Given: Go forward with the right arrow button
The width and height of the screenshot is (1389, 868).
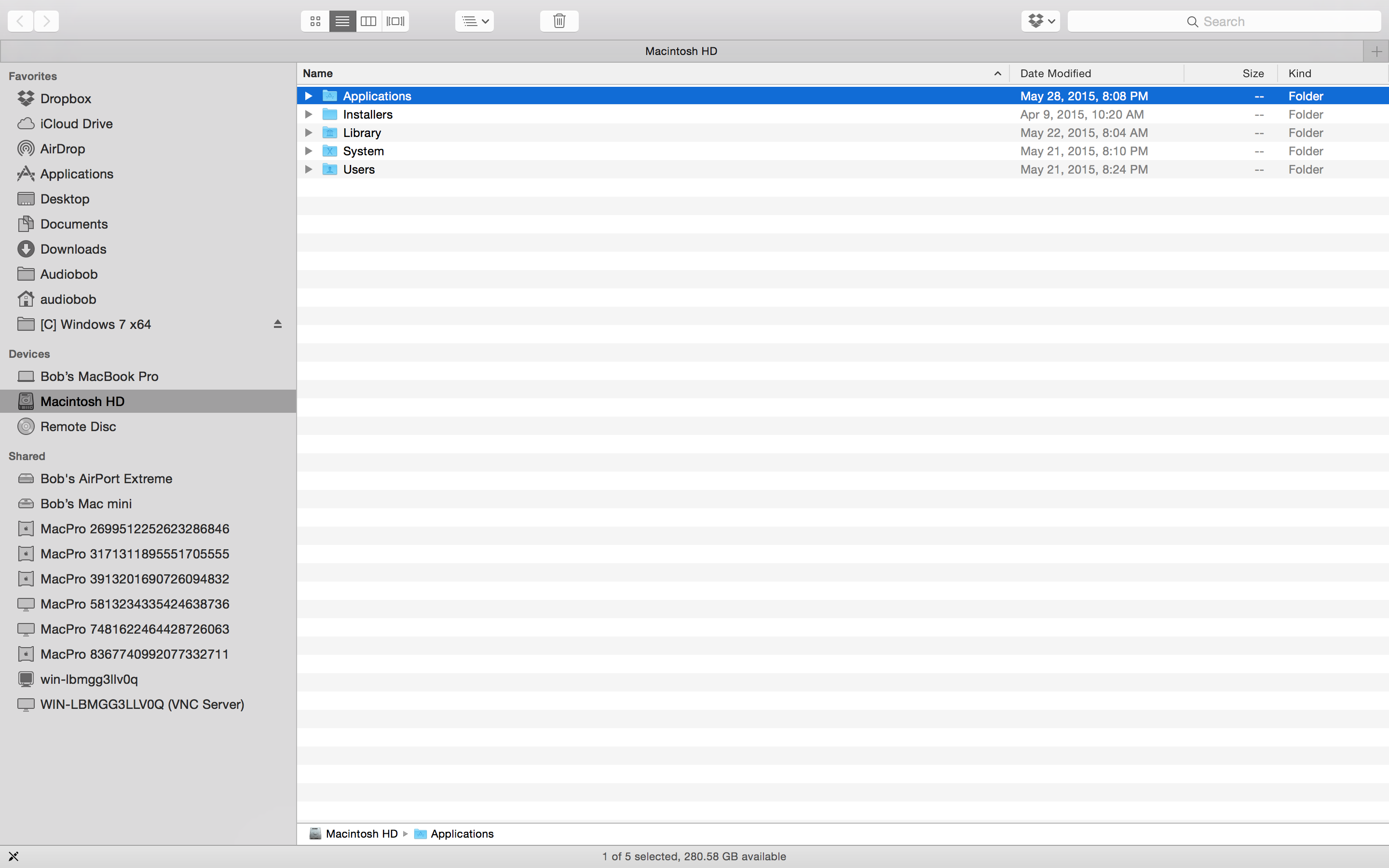Looking at the screenshot, I should [46, 21].
